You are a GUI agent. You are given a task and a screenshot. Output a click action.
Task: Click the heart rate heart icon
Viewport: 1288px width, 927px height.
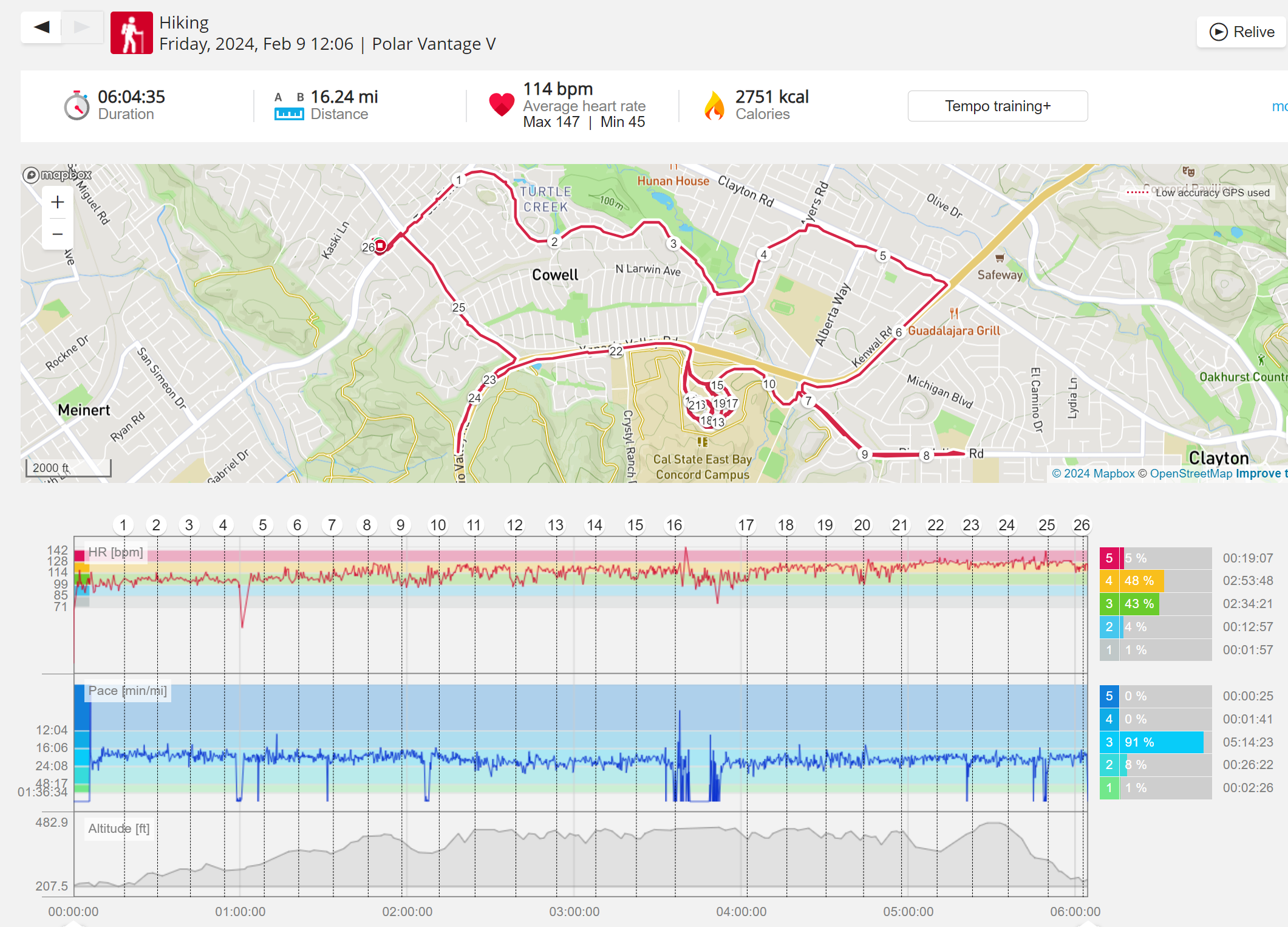coord(502,104)
